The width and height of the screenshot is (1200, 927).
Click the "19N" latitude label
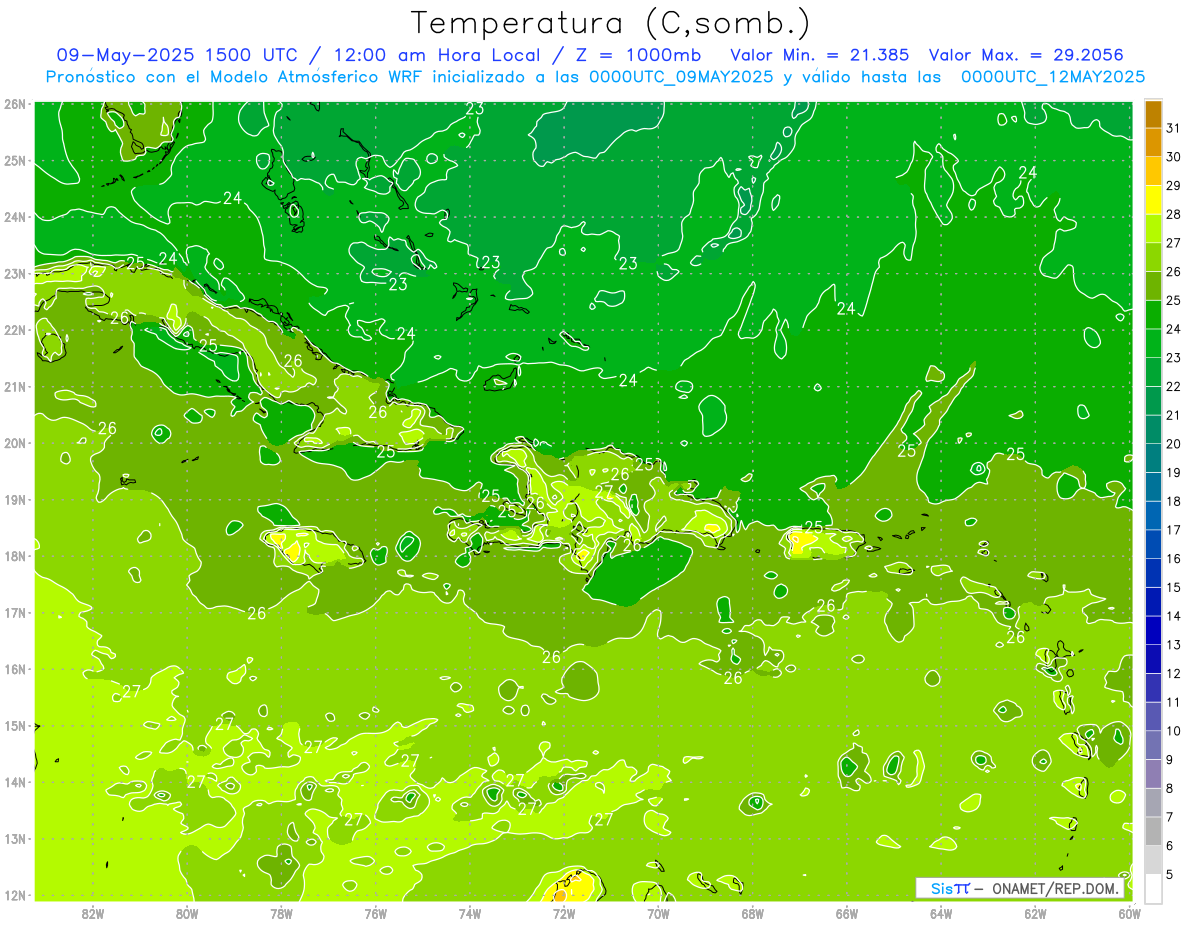[x=15, y=500]
